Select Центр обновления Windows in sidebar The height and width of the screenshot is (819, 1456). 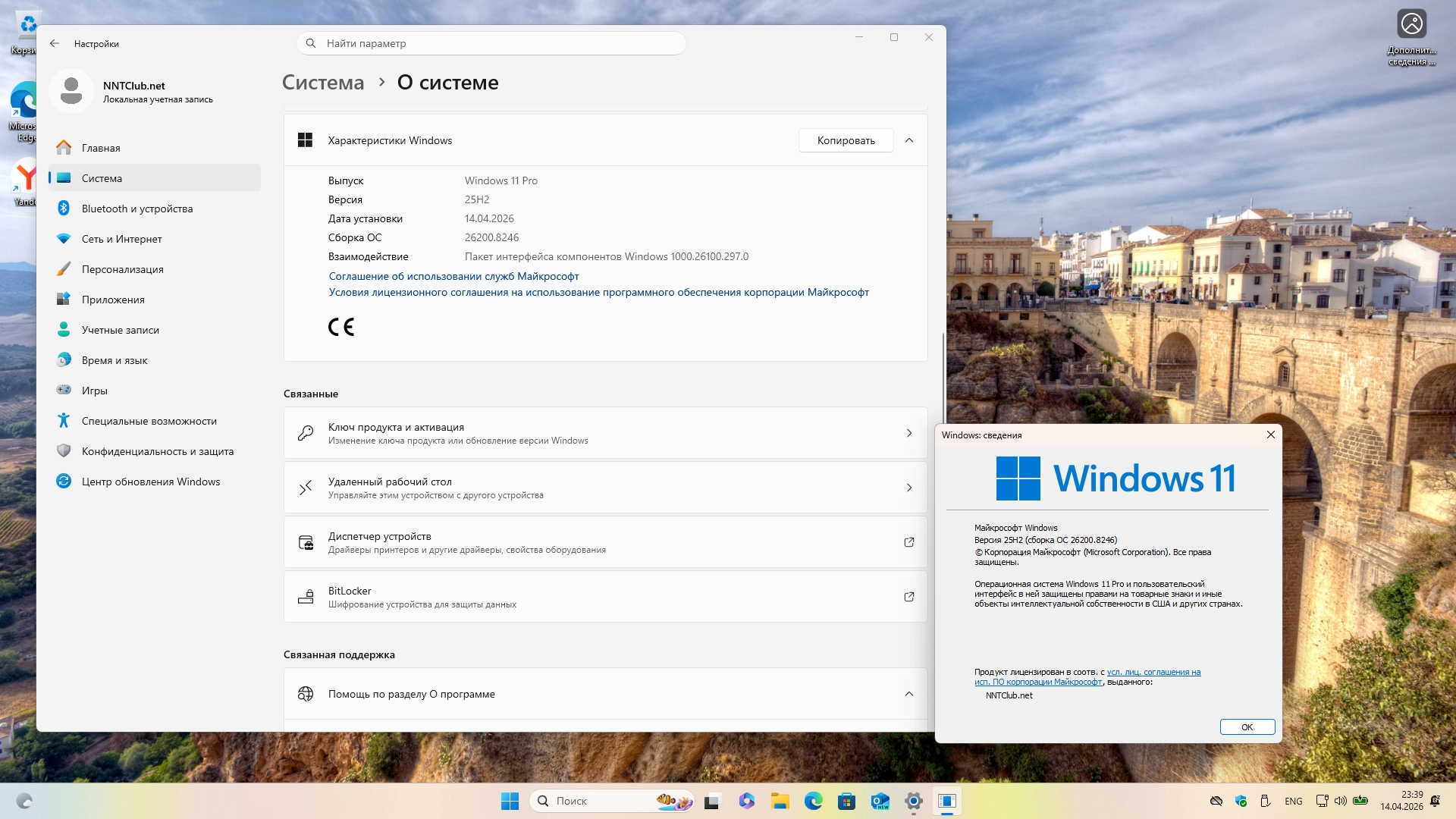pos(150,482)
